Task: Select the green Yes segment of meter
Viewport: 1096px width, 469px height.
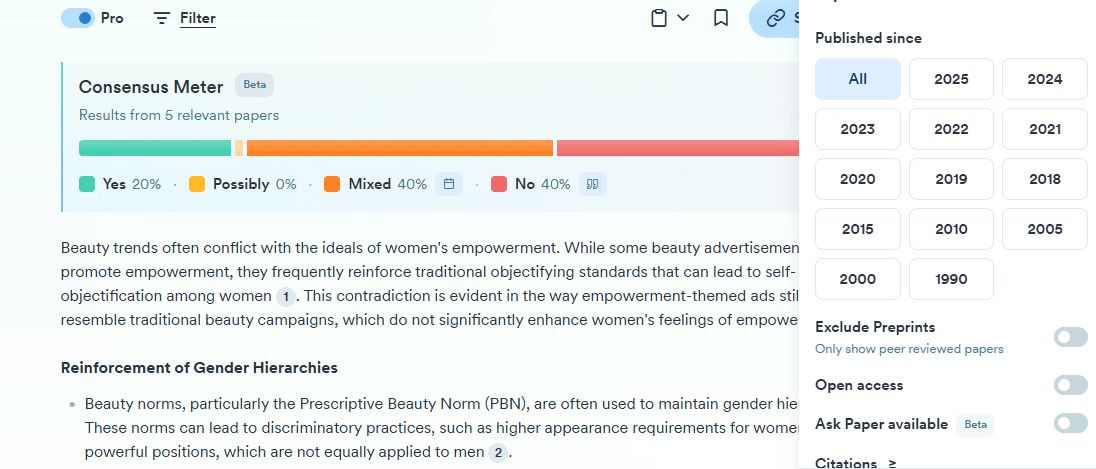Action: pos(155,148)
